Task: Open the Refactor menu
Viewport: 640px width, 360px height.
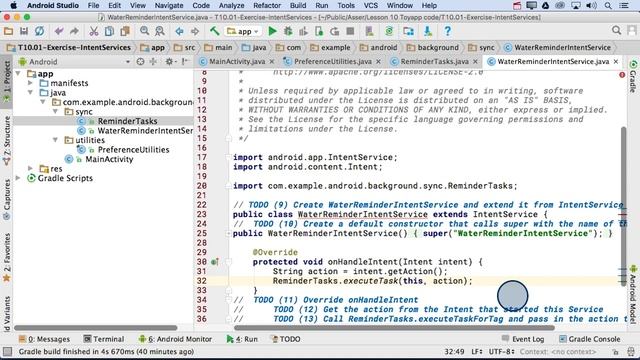Action: 267,6
